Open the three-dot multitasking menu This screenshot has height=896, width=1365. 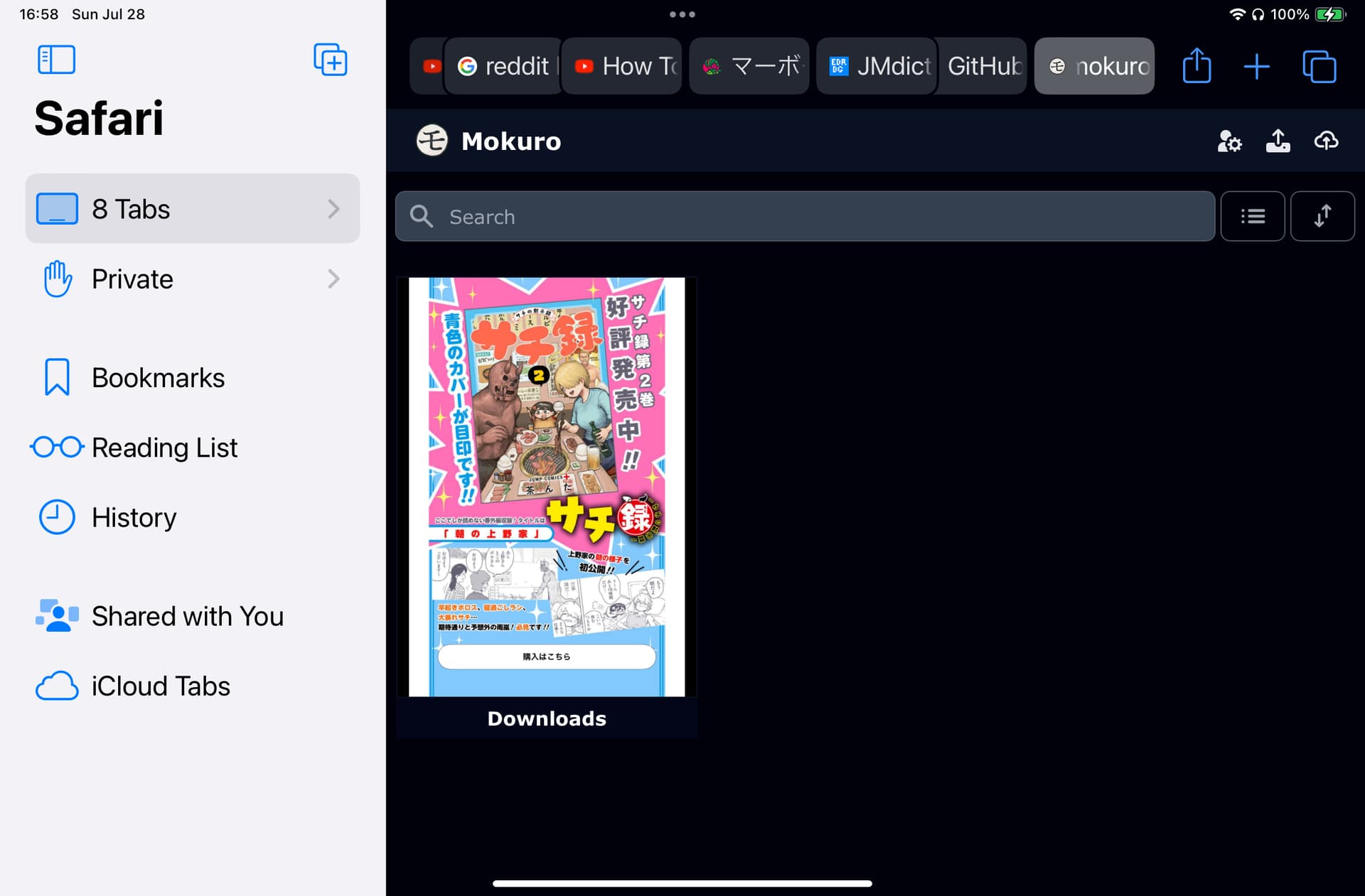682,14
